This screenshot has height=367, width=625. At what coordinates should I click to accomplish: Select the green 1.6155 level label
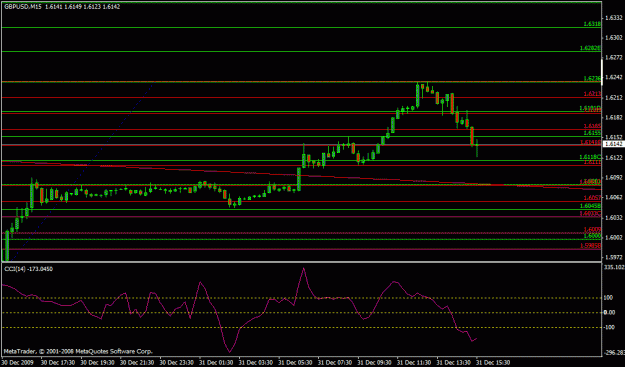coord(592,133)
